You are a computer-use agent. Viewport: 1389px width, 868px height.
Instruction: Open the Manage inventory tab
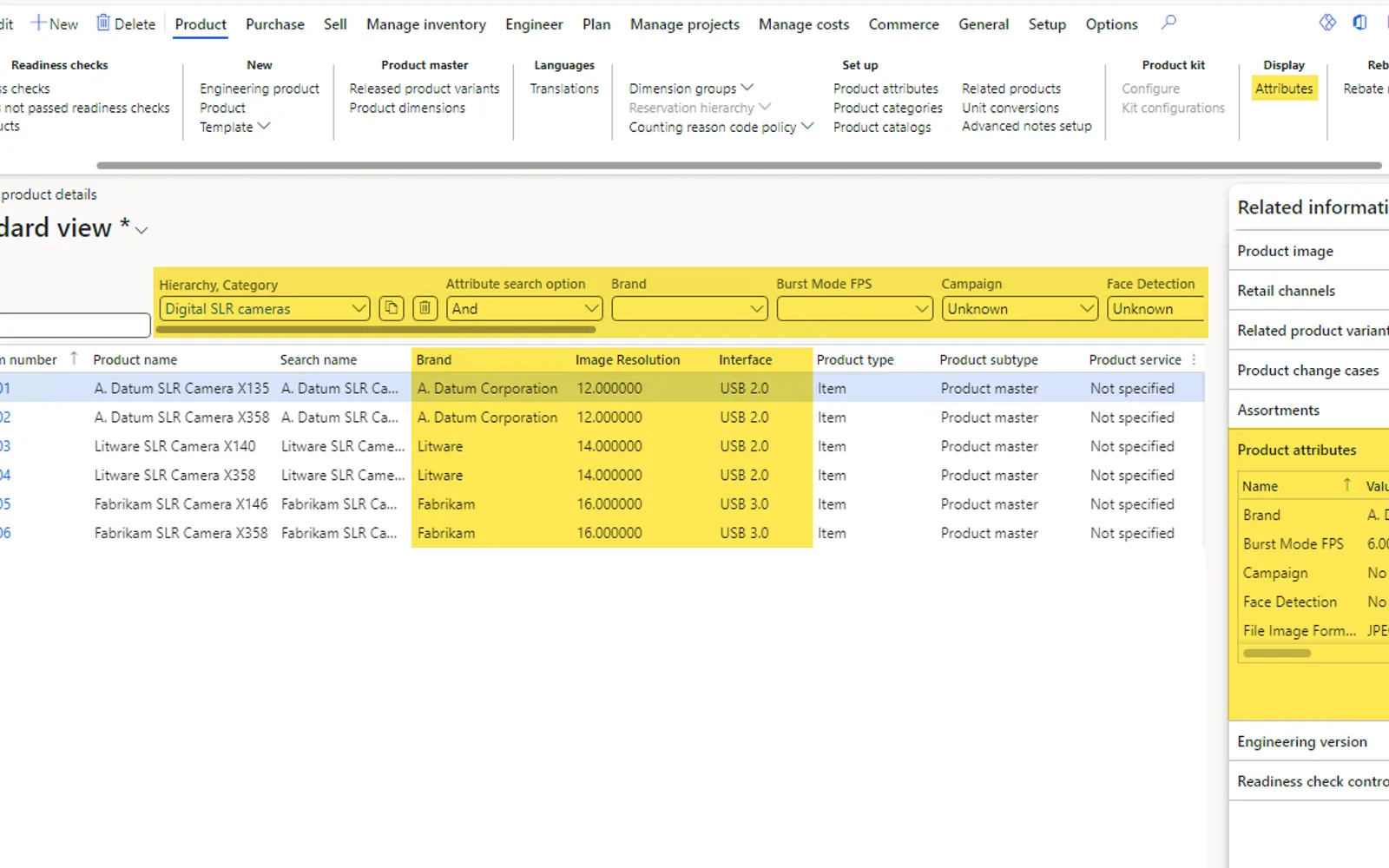(x=426, y=24)
